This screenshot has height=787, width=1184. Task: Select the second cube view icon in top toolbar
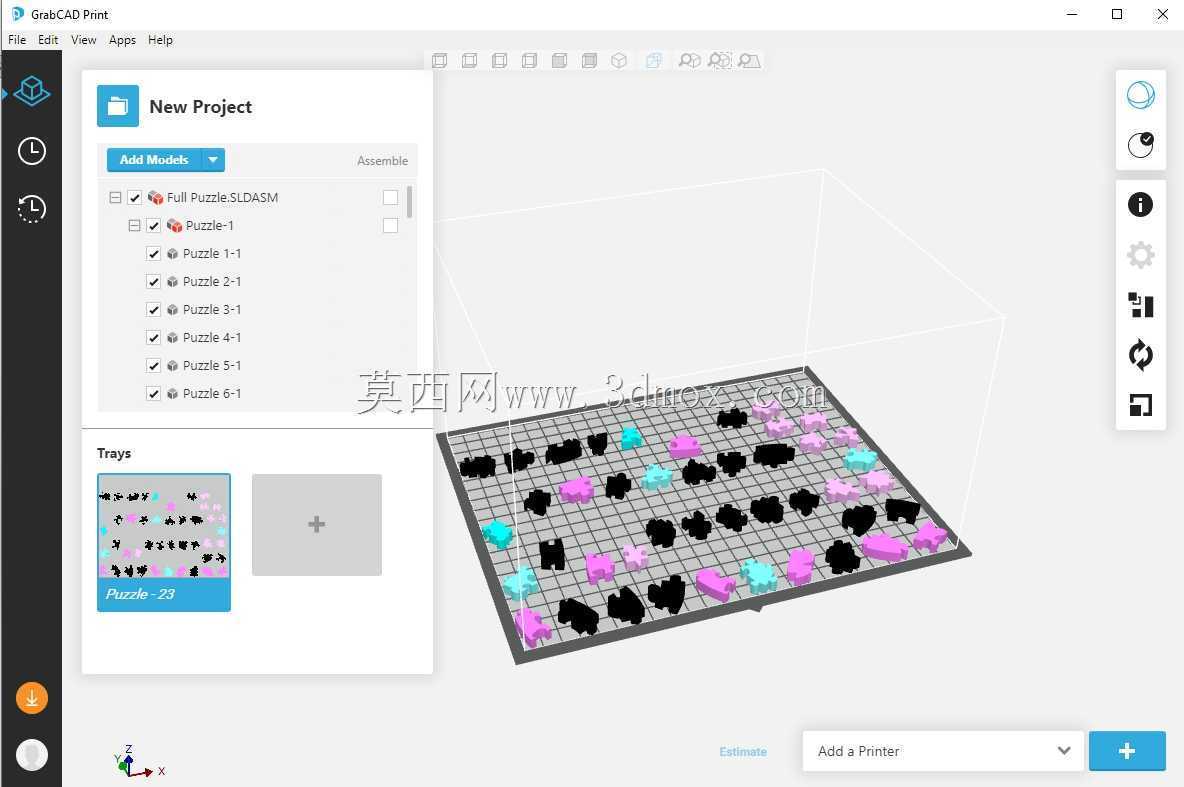tap(470, 60)
